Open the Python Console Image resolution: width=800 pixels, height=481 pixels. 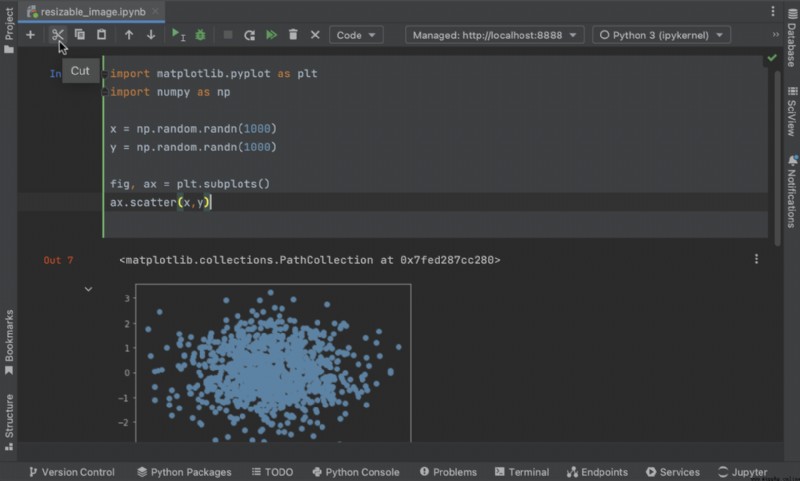click(356, 472)
